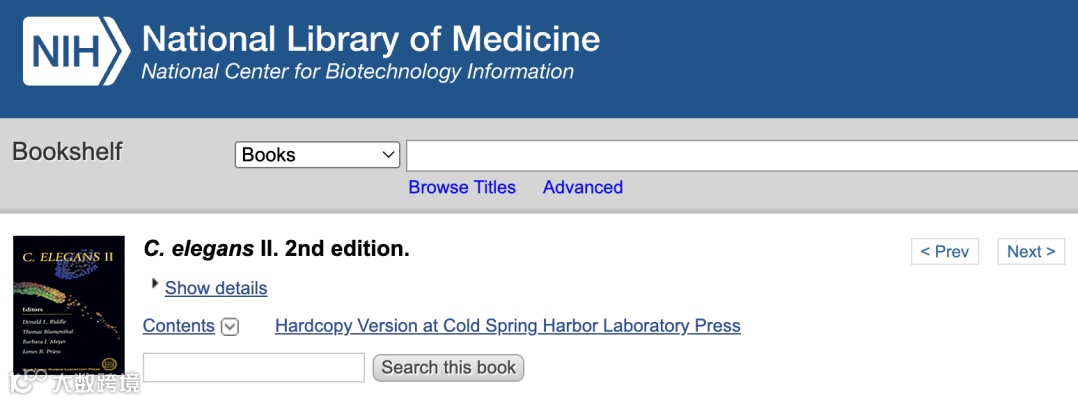
Task: Open the Contents link
Action: coord(179,326)
